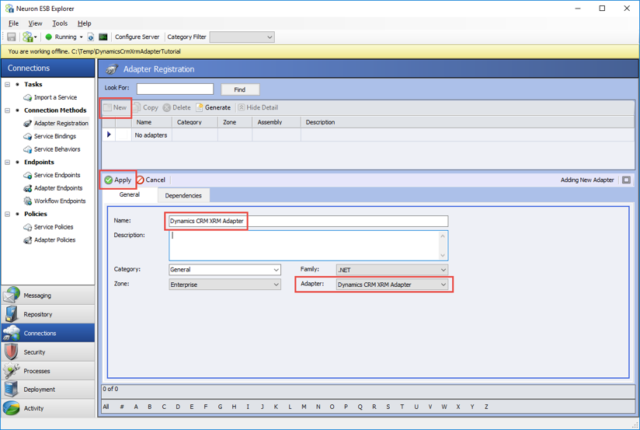The height and width of the screenshot is (430, 640).
Task: Click New to add an adapter
Action: (x=115, y=108)
